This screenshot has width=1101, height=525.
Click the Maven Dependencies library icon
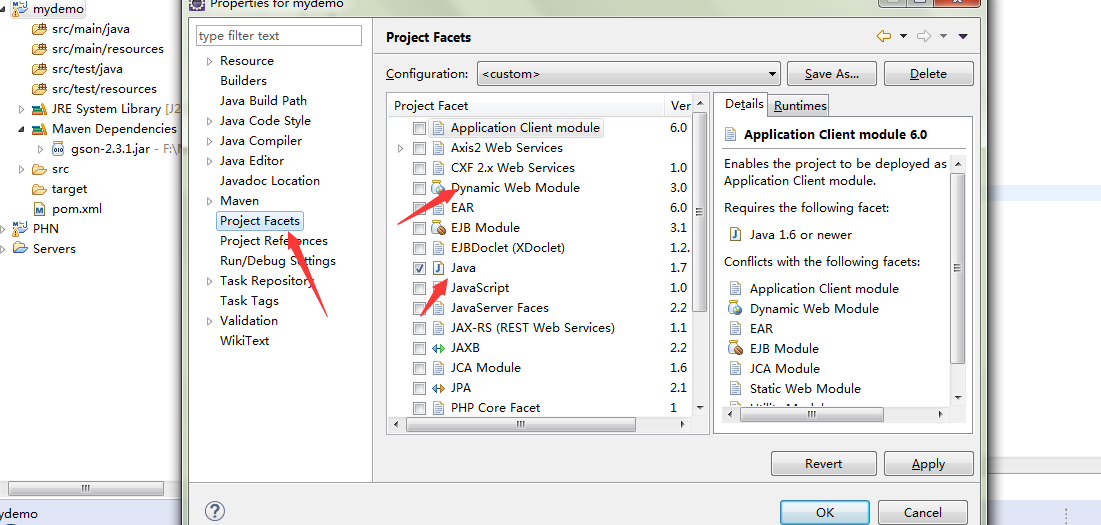39,129
